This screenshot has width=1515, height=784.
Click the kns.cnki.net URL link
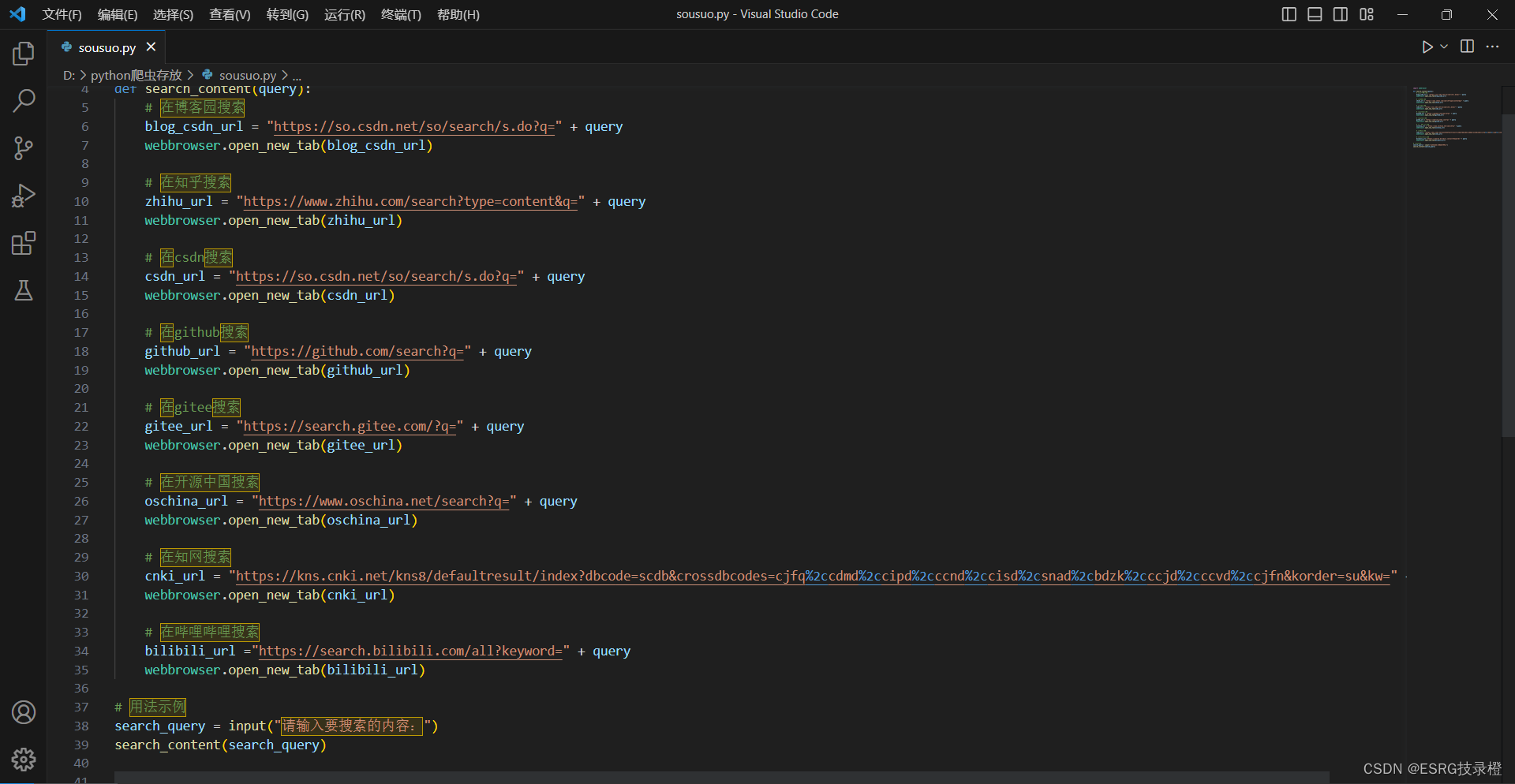pos(813,576)
